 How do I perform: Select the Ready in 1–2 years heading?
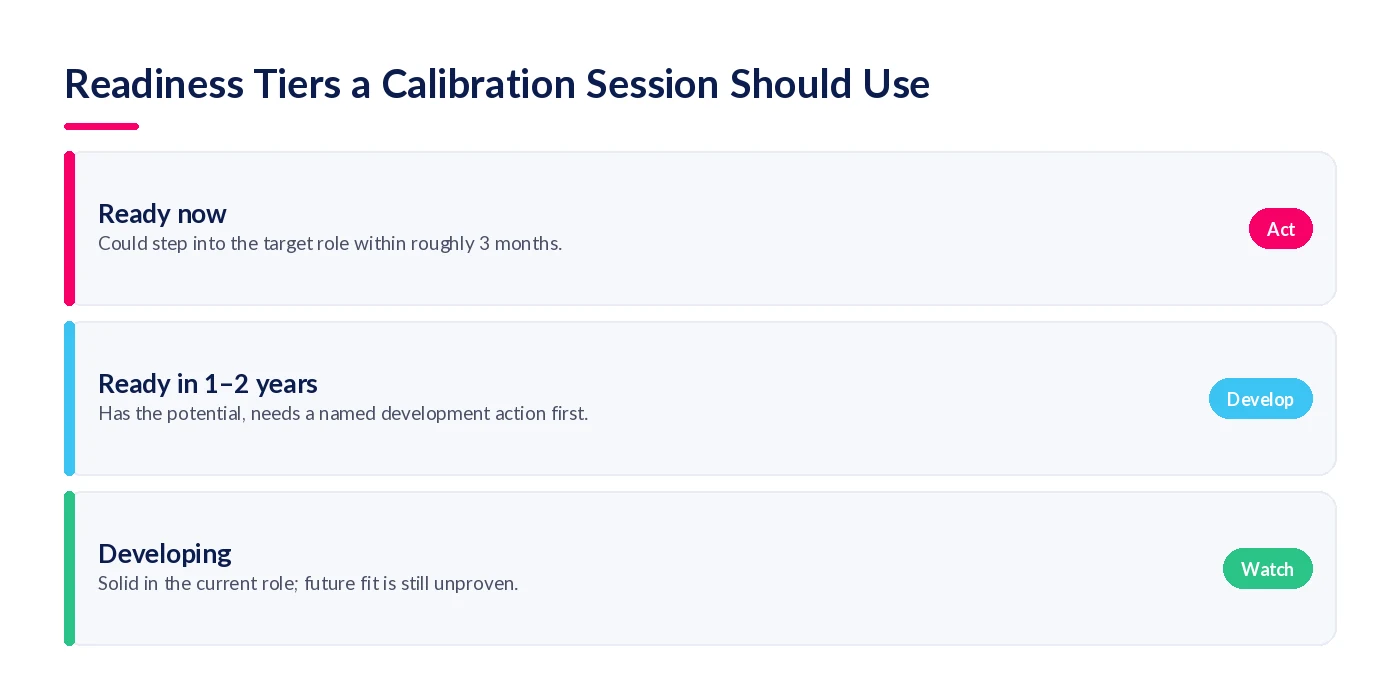tap(208, 384)
